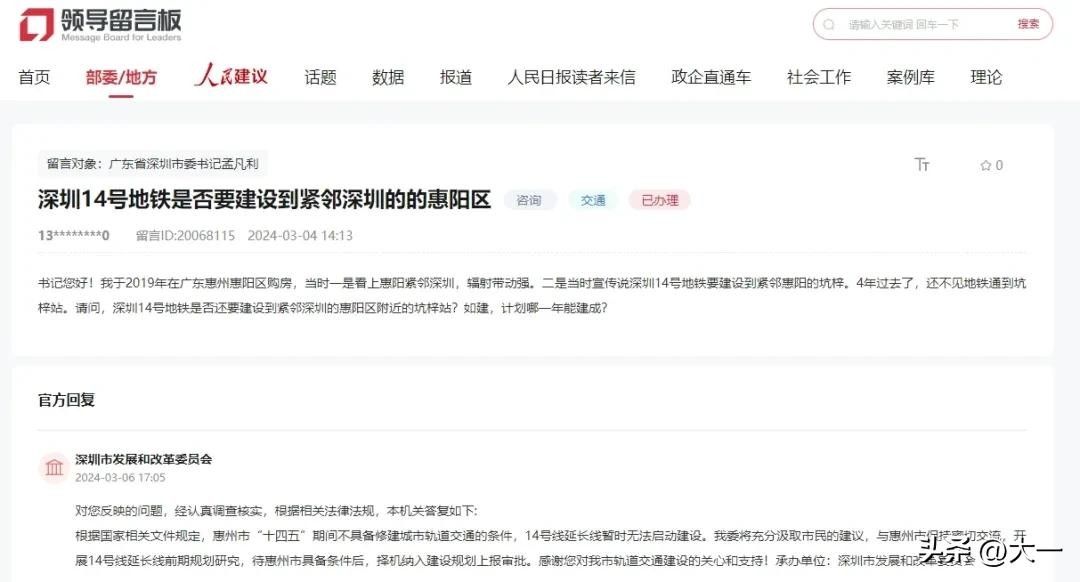Select the 部委/地方 tab

[121, 77]
